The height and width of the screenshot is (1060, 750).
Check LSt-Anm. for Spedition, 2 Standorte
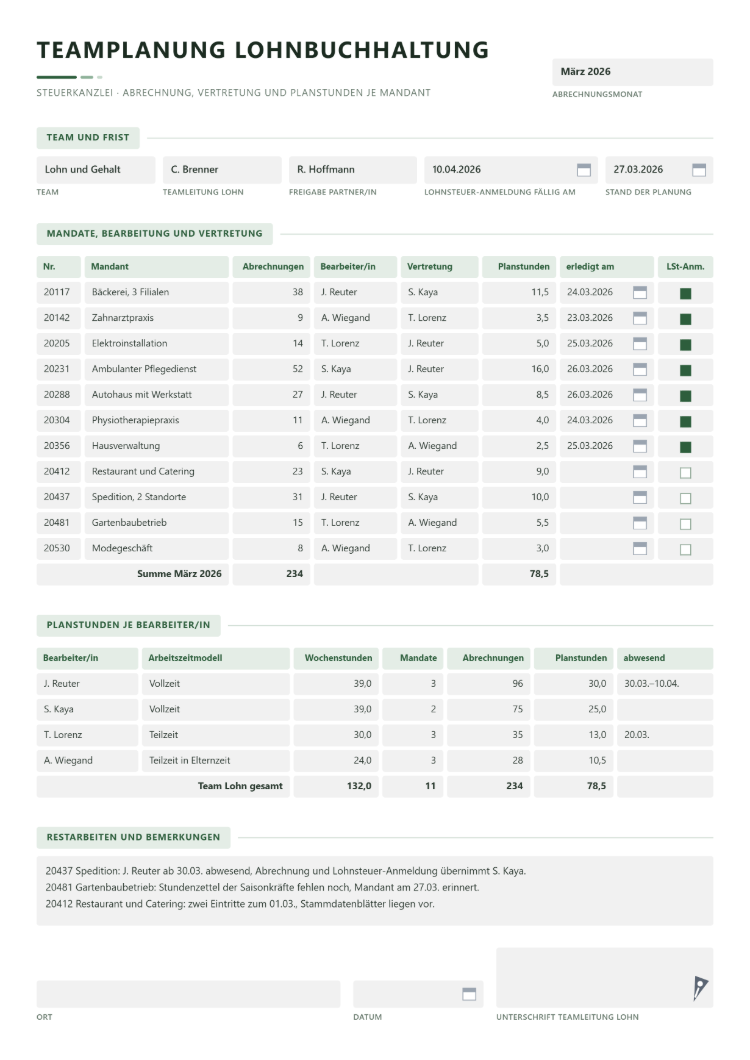pos(686,498)
